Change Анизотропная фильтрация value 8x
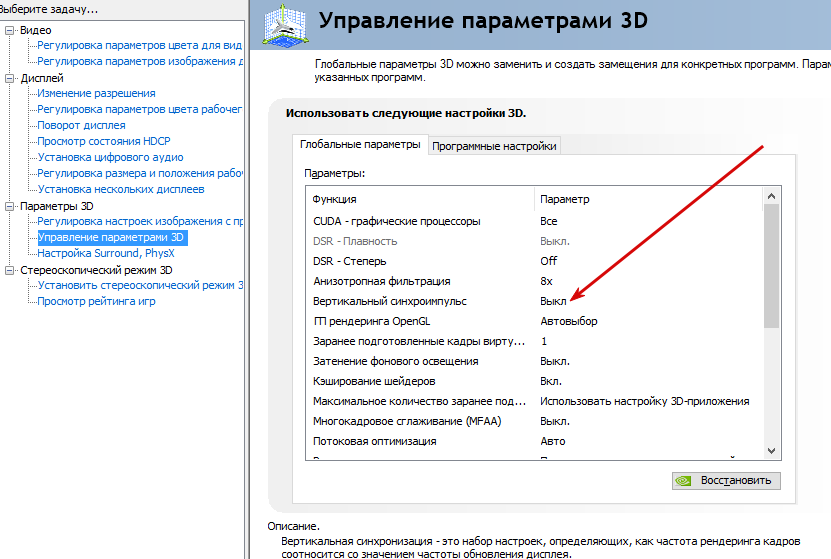This screenshot has height=559, width=831. click(547, 281)
